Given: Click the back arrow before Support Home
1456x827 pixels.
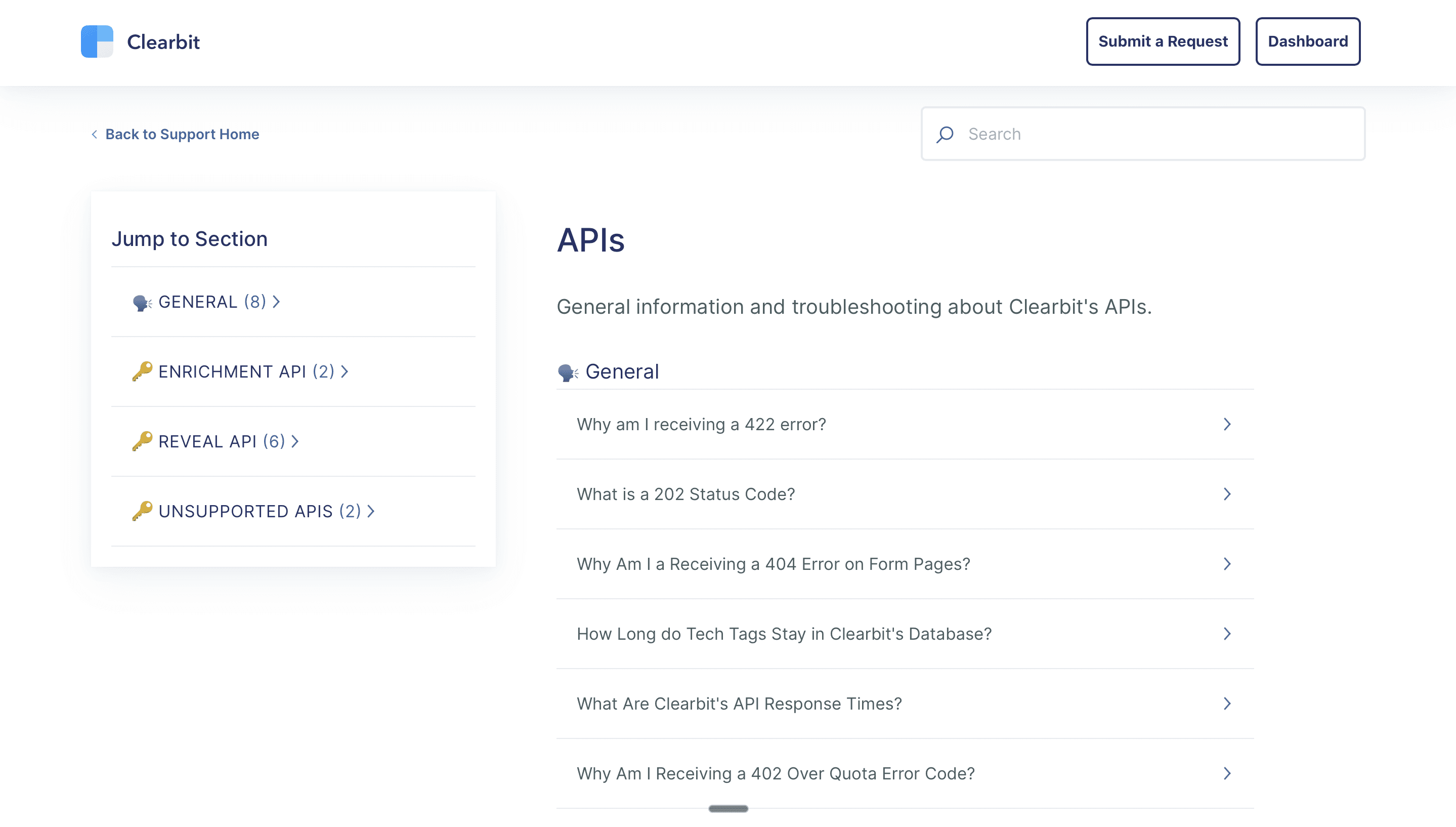Looking at the screenshot, I should 94,135.
